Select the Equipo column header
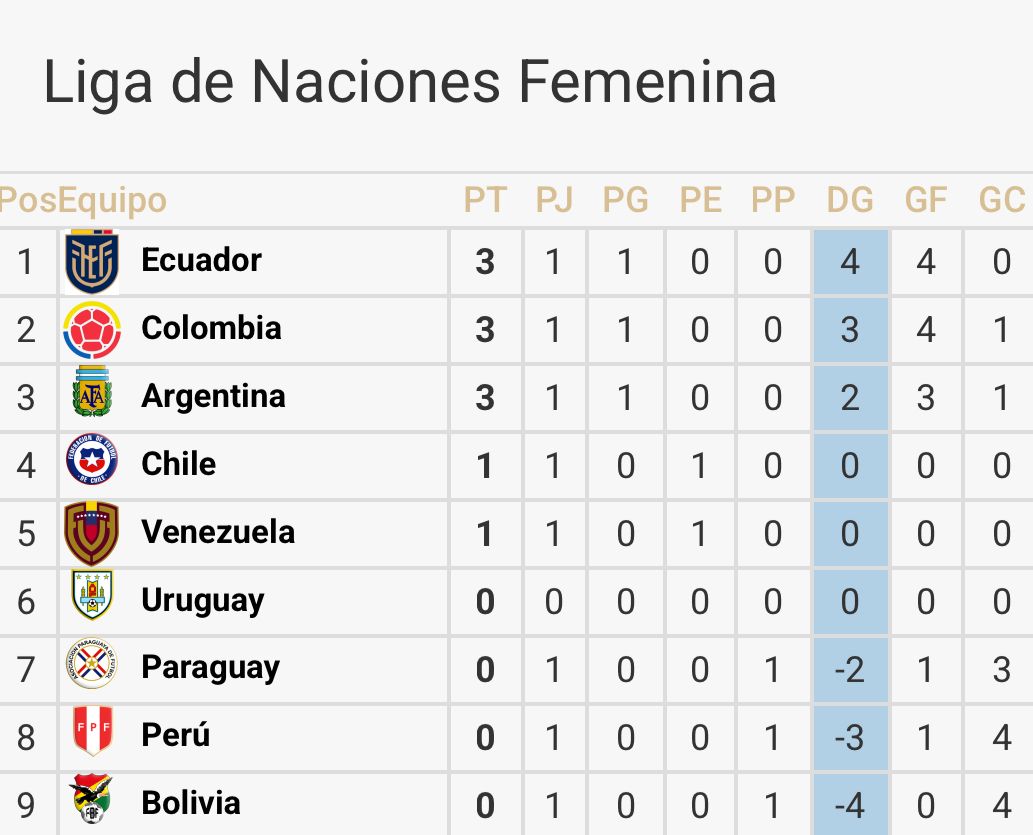Image resolution: width=1033 pixels, height=835 pixels. 112,200
